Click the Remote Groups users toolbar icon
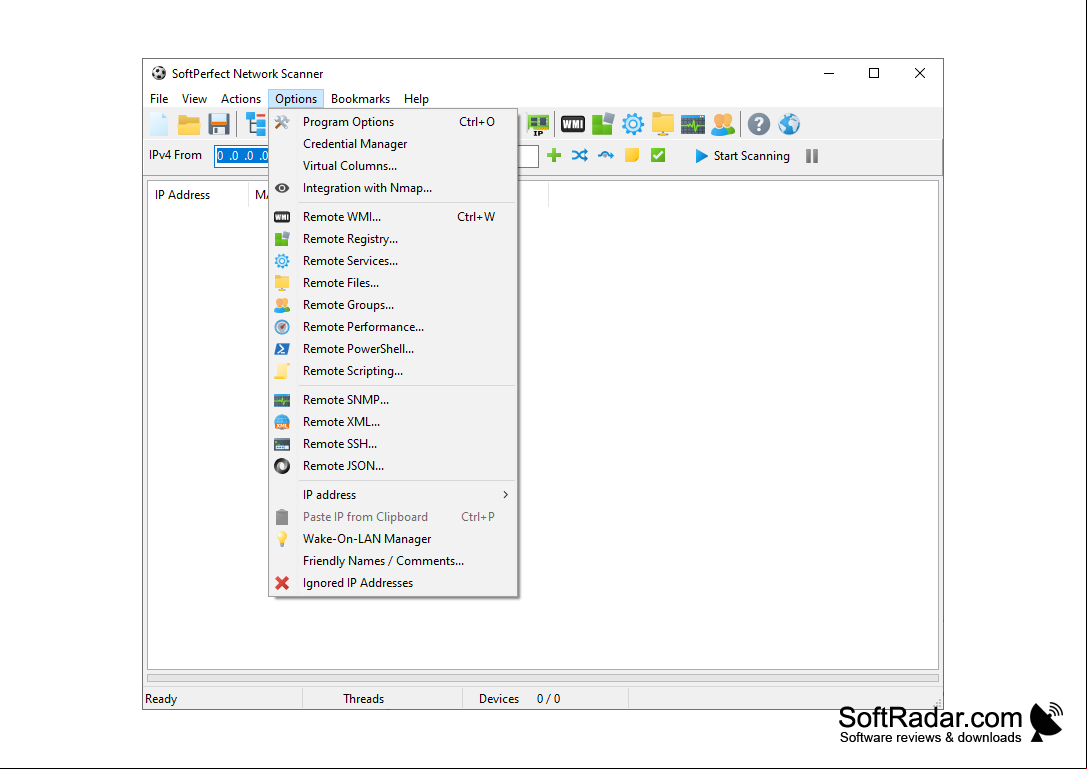The image size is (1087, 769). click(722, 124)
